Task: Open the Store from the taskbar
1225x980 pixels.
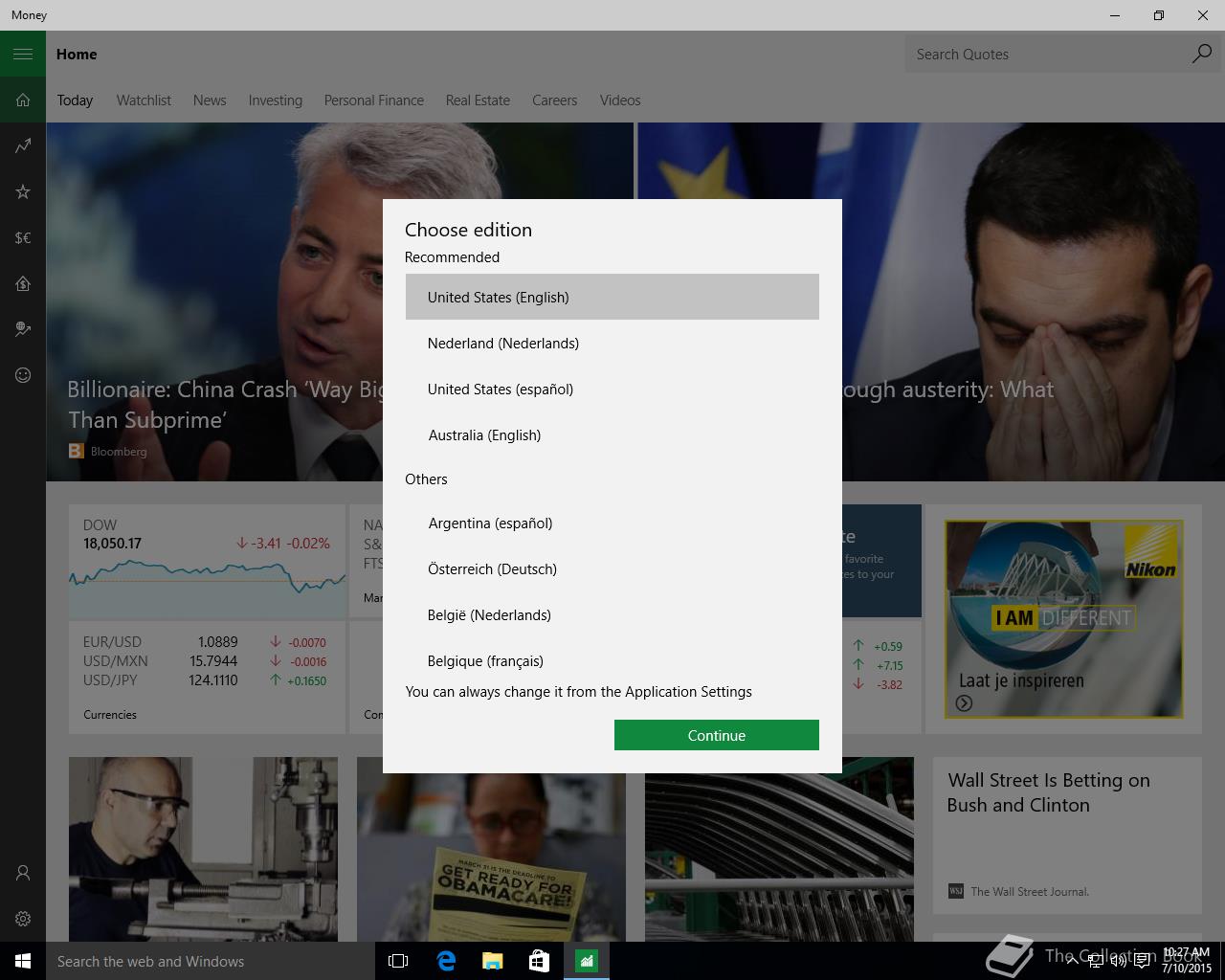Action: coord(539,961)
